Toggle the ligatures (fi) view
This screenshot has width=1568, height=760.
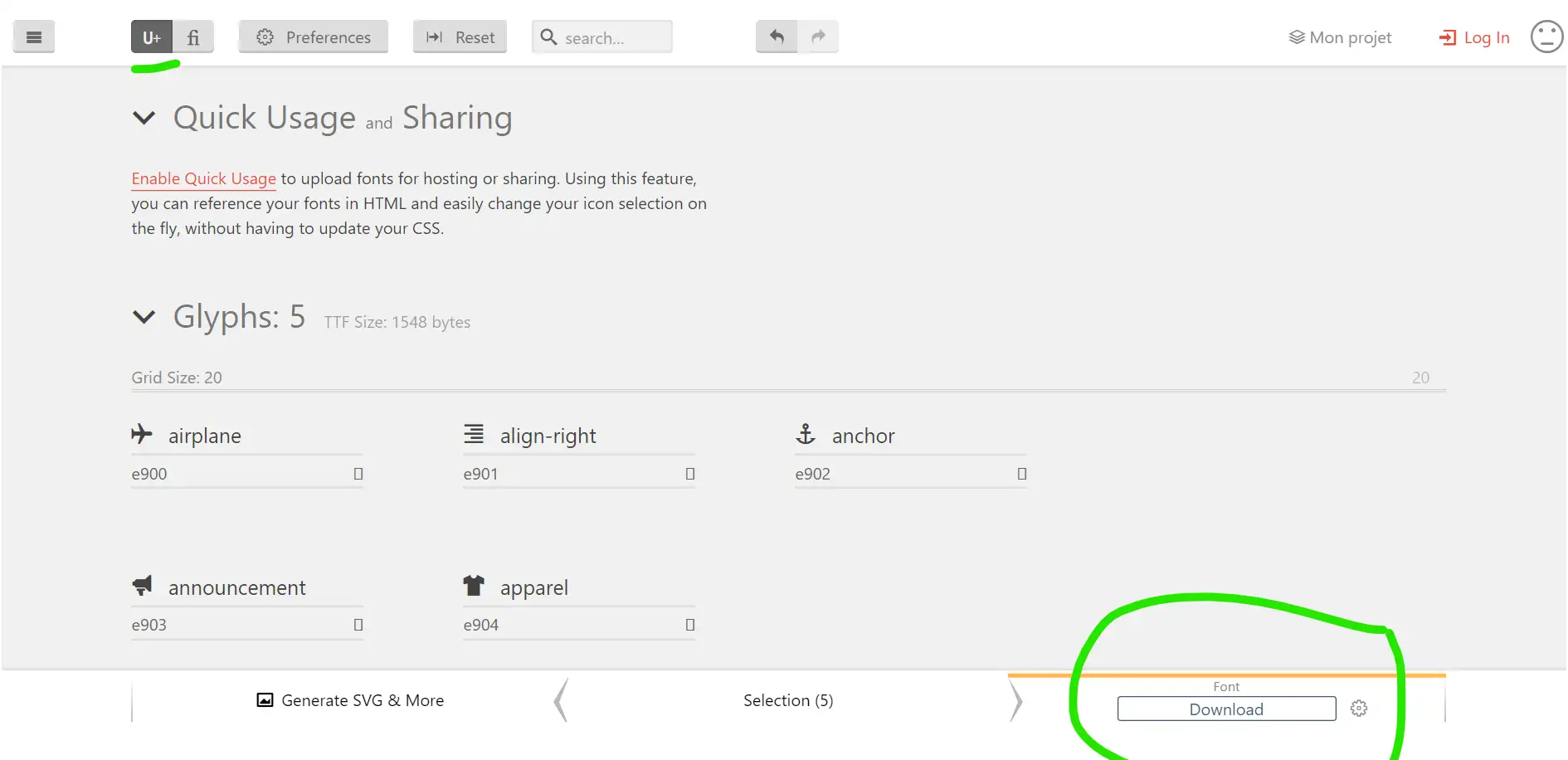click(193, 37)
